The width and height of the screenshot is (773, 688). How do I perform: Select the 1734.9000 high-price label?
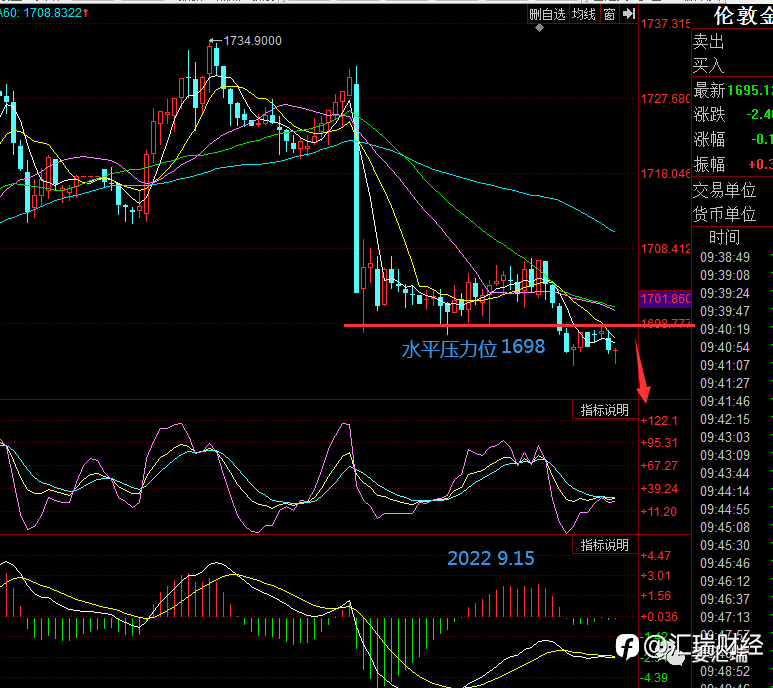252,41
